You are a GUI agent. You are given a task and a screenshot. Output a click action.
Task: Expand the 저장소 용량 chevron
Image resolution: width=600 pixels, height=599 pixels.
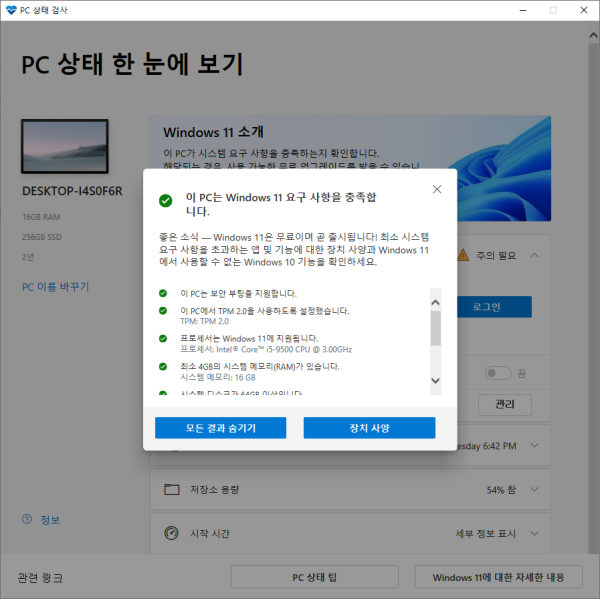click(x=535, y=489)
